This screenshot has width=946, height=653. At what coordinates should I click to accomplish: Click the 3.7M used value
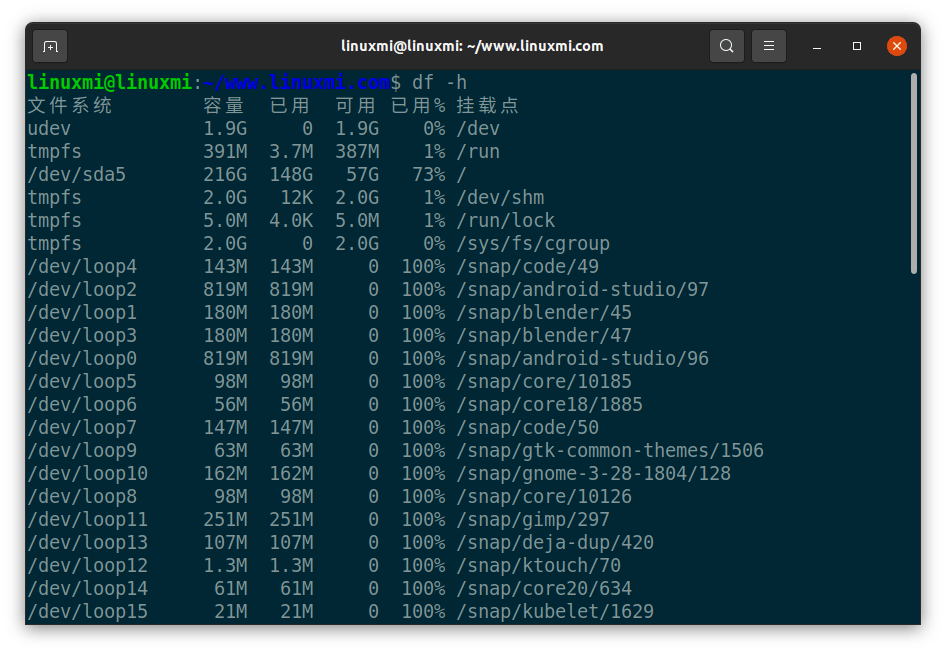(291, 151)
